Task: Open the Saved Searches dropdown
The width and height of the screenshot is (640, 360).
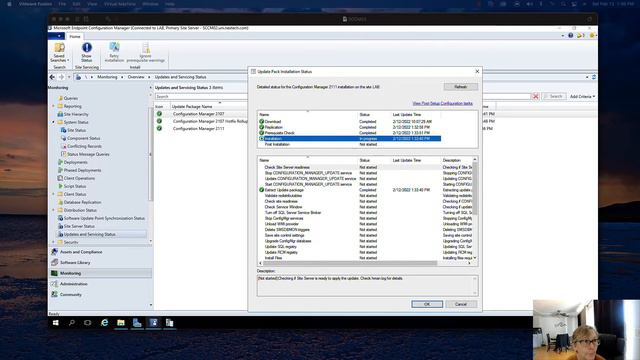Action: point(60,52)
